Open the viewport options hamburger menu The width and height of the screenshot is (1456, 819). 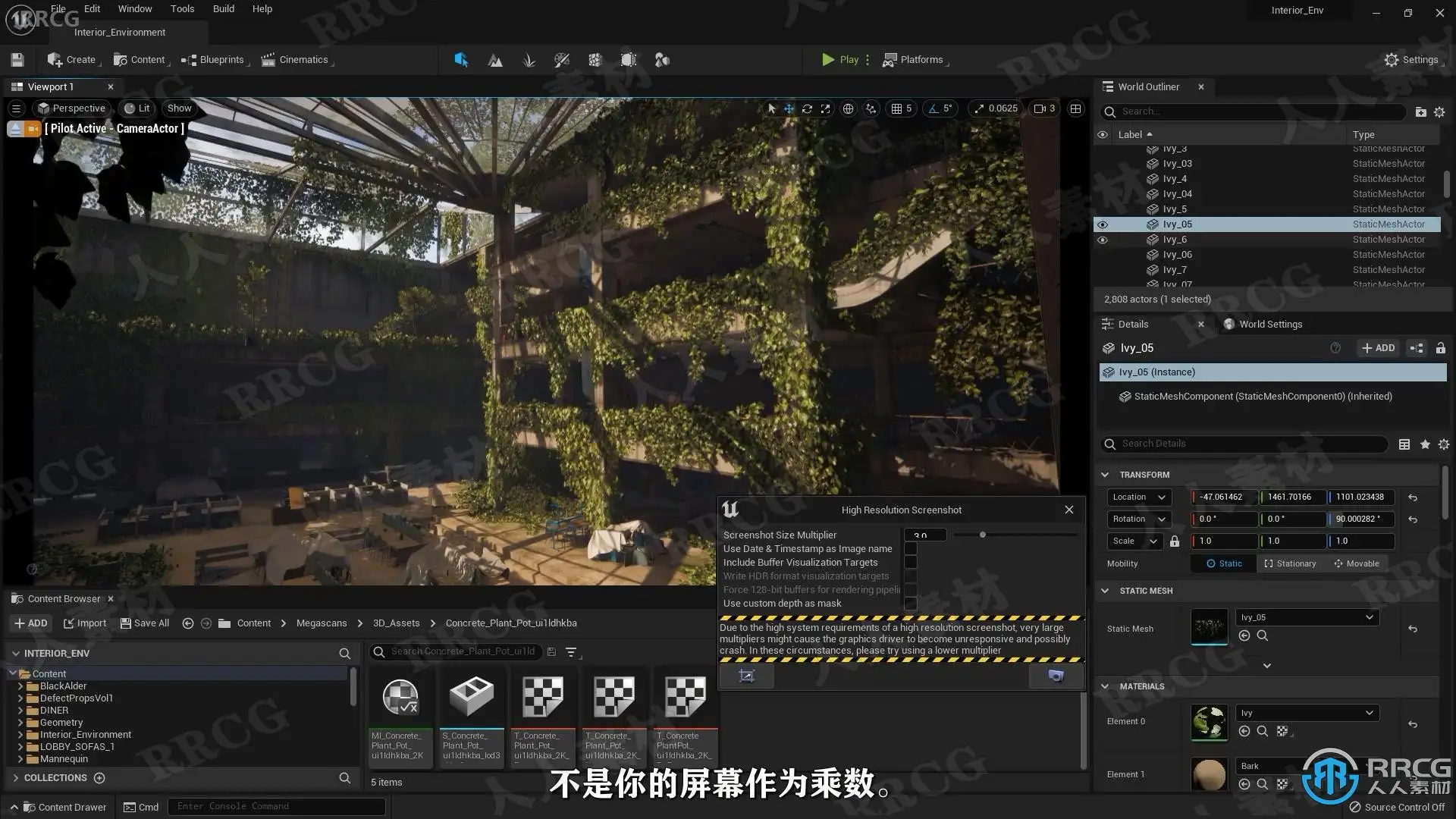16,108
